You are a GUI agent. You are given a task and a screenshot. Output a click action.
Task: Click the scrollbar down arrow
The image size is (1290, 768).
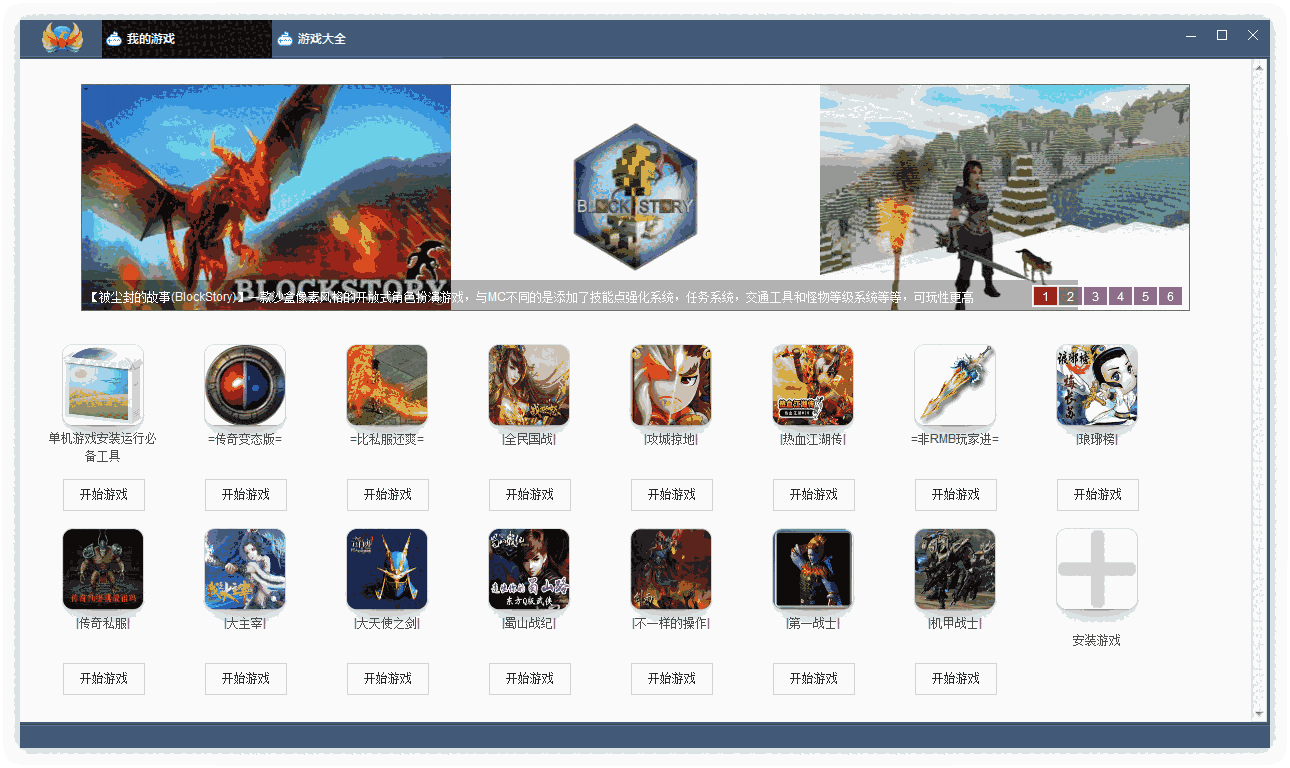pyautogui.click(x=1259, y=713)
